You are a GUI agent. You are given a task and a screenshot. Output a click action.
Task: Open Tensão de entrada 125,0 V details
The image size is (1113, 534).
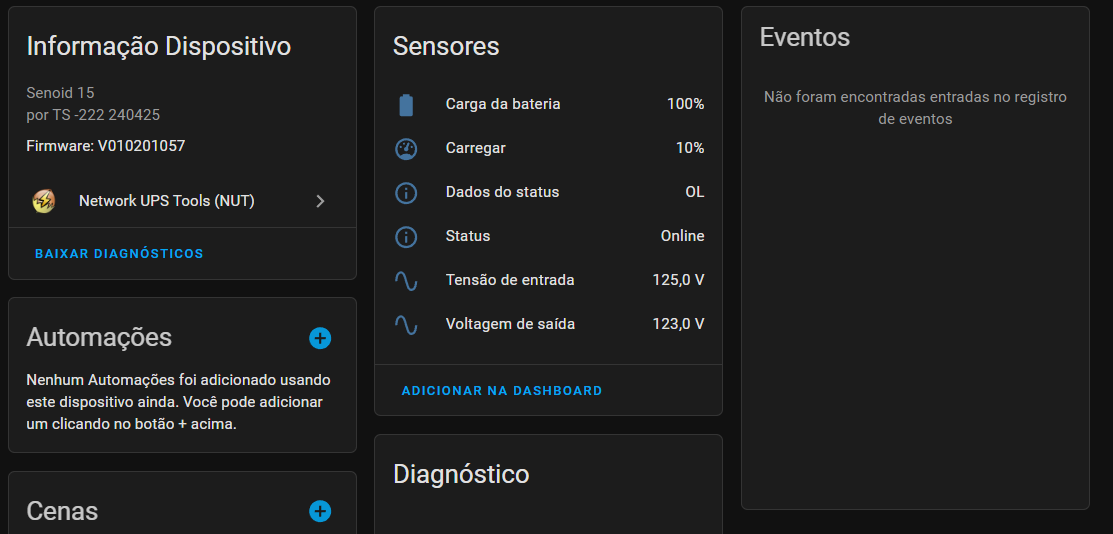tap(548, 280)
